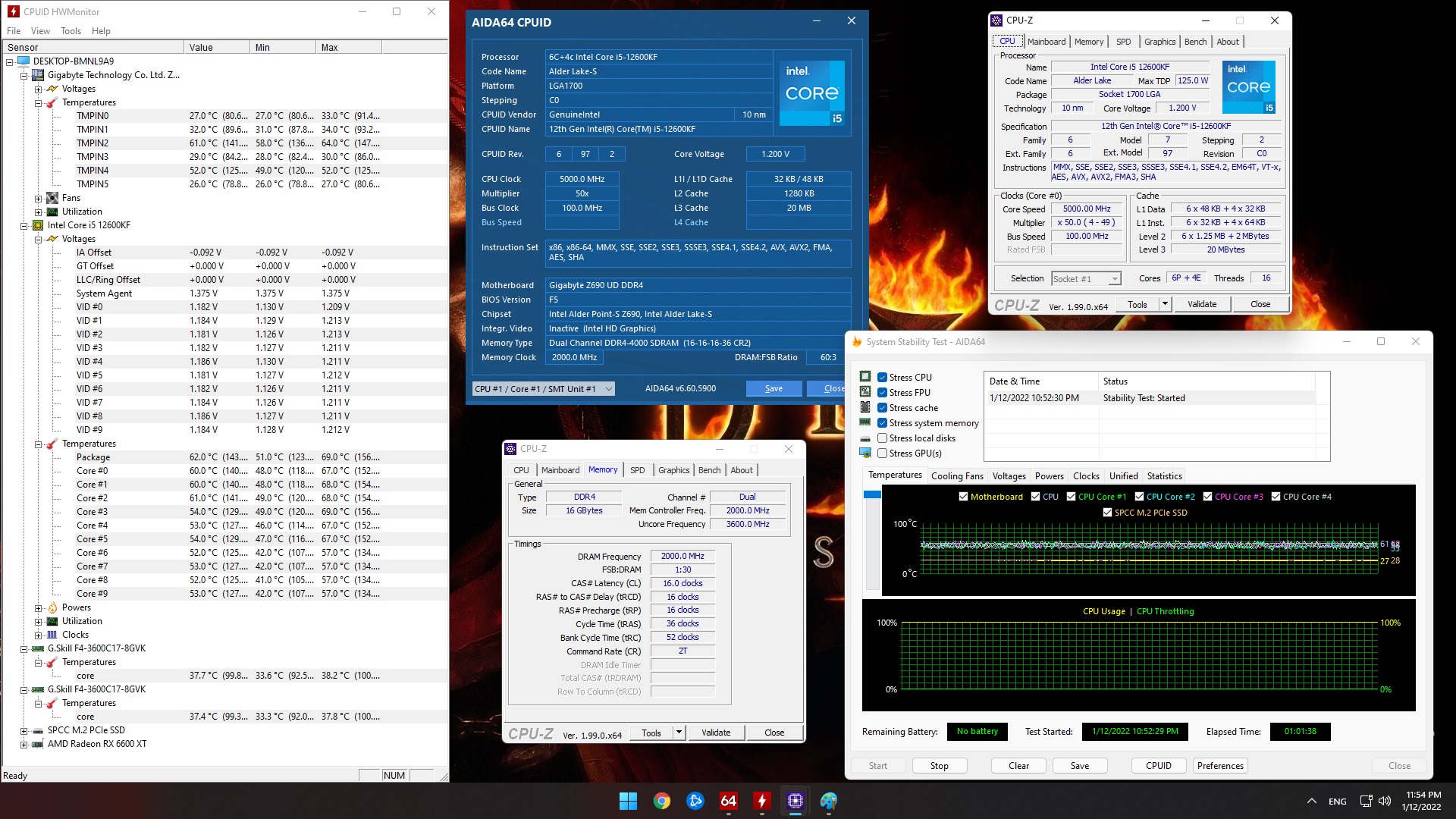Screen dimensions: 1456x819
Task: Click the volume speaker tray icon
Action: [x=1385, y=801]
